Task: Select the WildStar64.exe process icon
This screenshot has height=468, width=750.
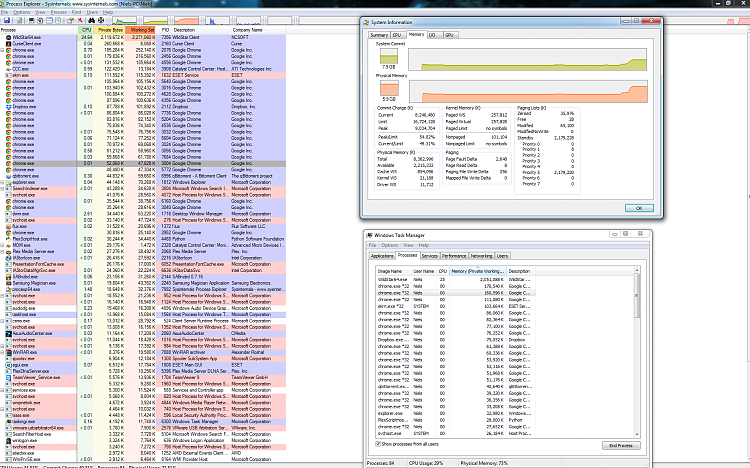Action: 8,37
